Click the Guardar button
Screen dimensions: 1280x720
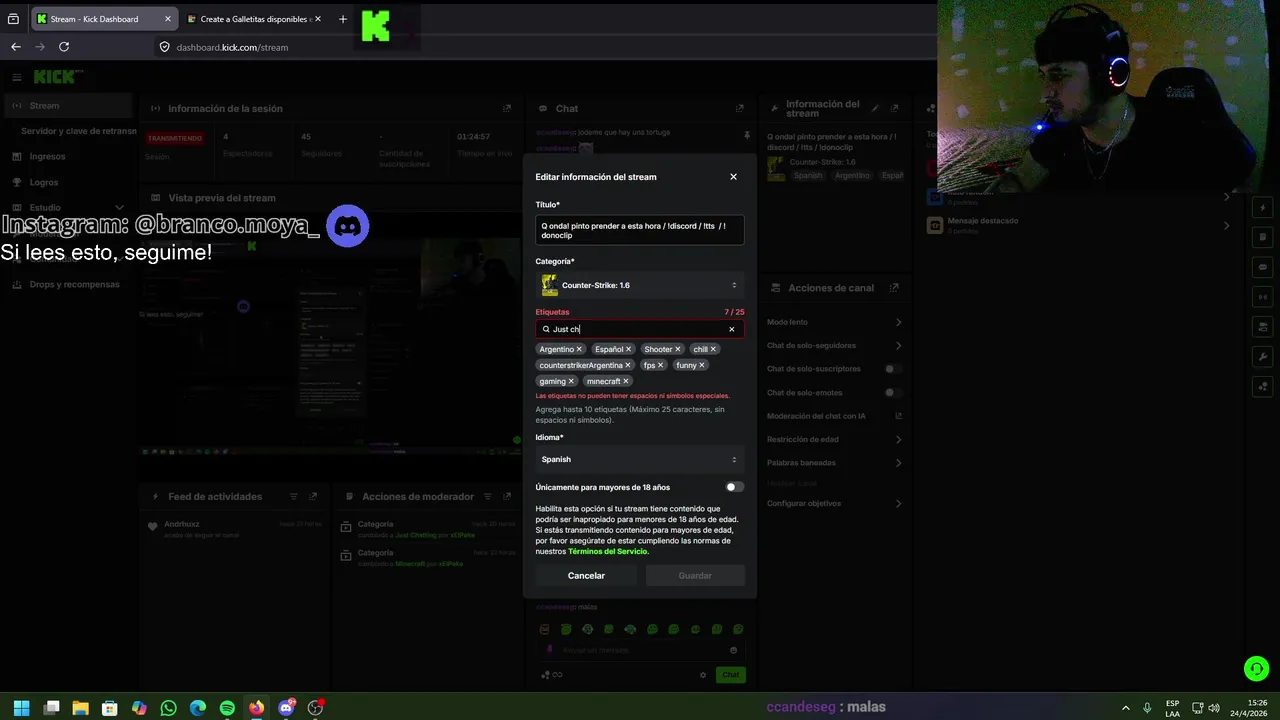[x=695, y=575]
